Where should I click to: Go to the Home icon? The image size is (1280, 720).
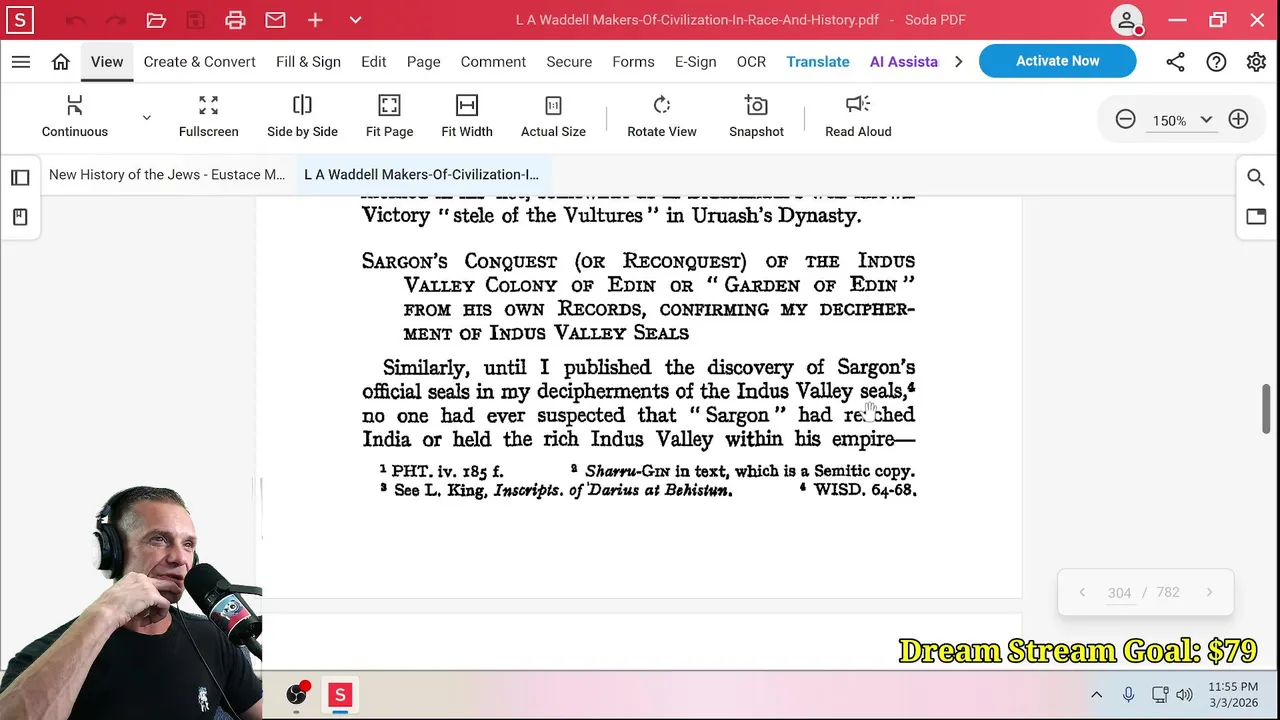61,62
